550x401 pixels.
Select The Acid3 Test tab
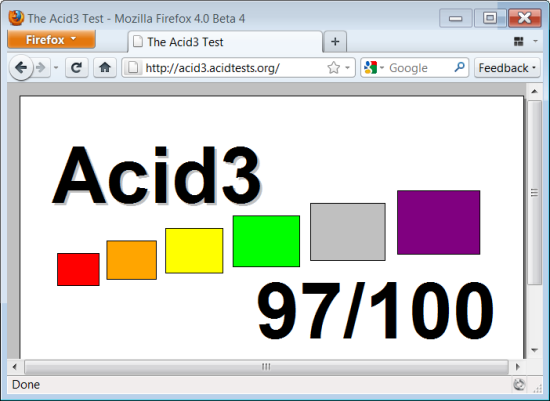pos(225,42)
